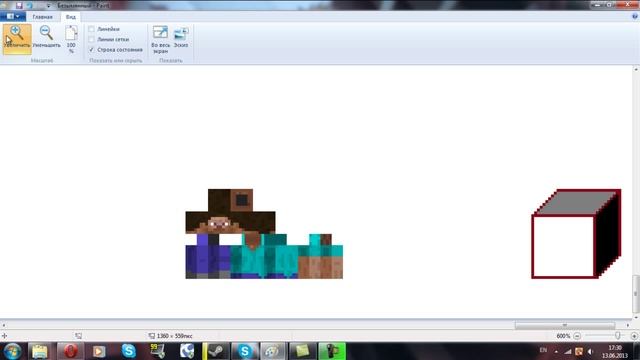Open File Explorer from the taskbar
This screenshot has height=360, width=640.
pos(40,351)
